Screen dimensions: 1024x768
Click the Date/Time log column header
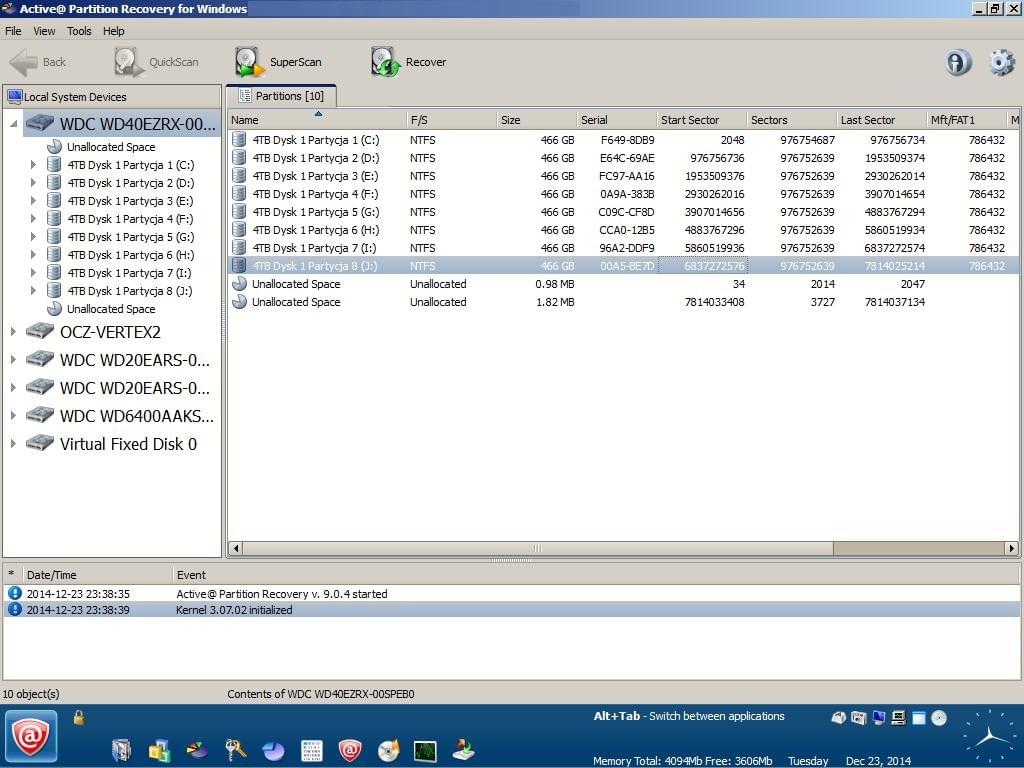97,575
